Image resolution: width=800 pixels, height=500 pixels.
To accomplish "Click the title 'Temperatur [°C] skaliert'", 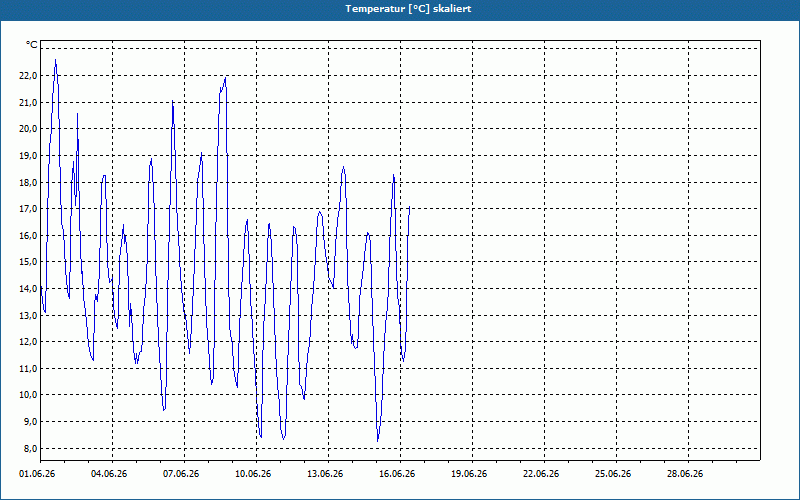I will coord(408,9).
